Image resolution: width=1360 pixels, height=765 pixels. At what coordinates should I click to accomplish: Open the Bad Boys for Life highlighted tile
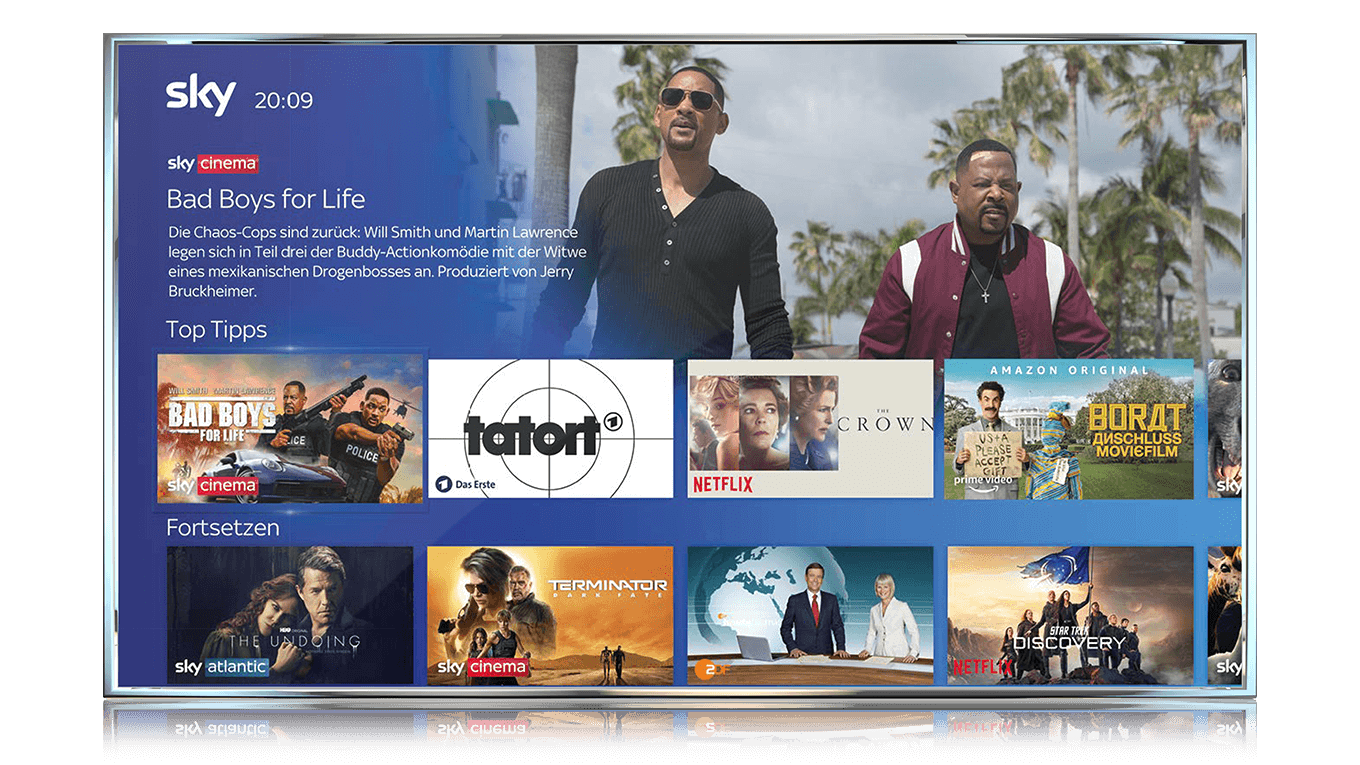(x=291, y=429)
